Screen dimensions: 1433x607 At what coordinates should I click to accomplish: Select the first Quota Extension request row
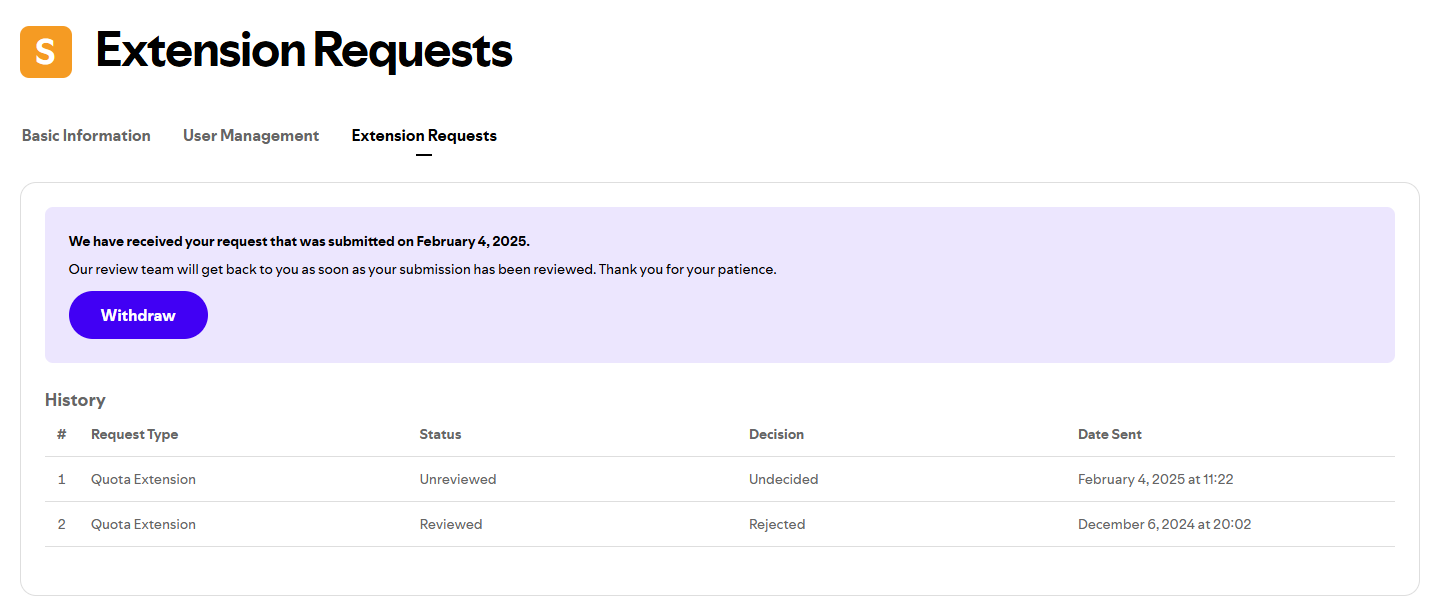[143, 479]
